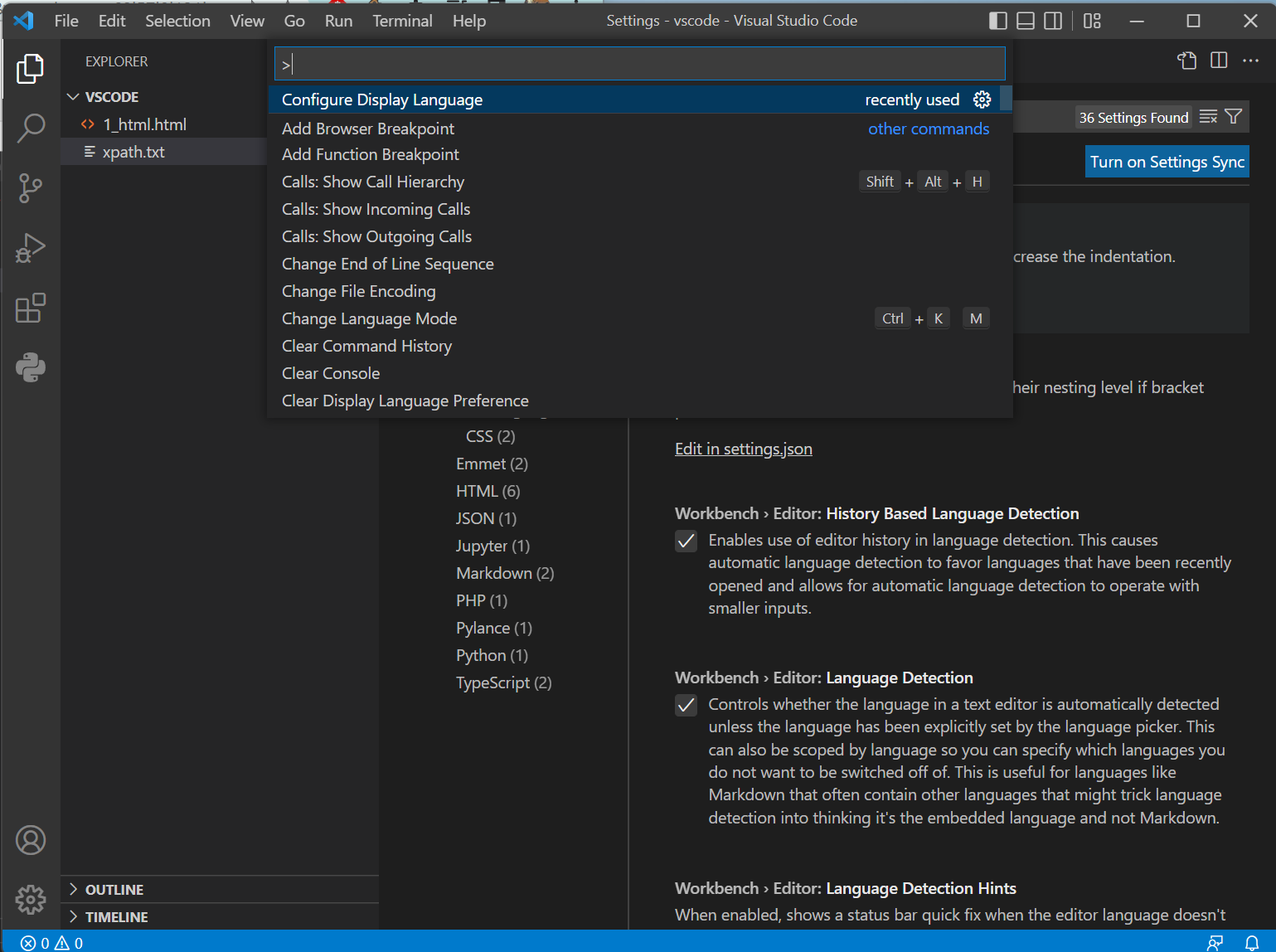
Task: Open the Help menu
Action: coord(469,21)
